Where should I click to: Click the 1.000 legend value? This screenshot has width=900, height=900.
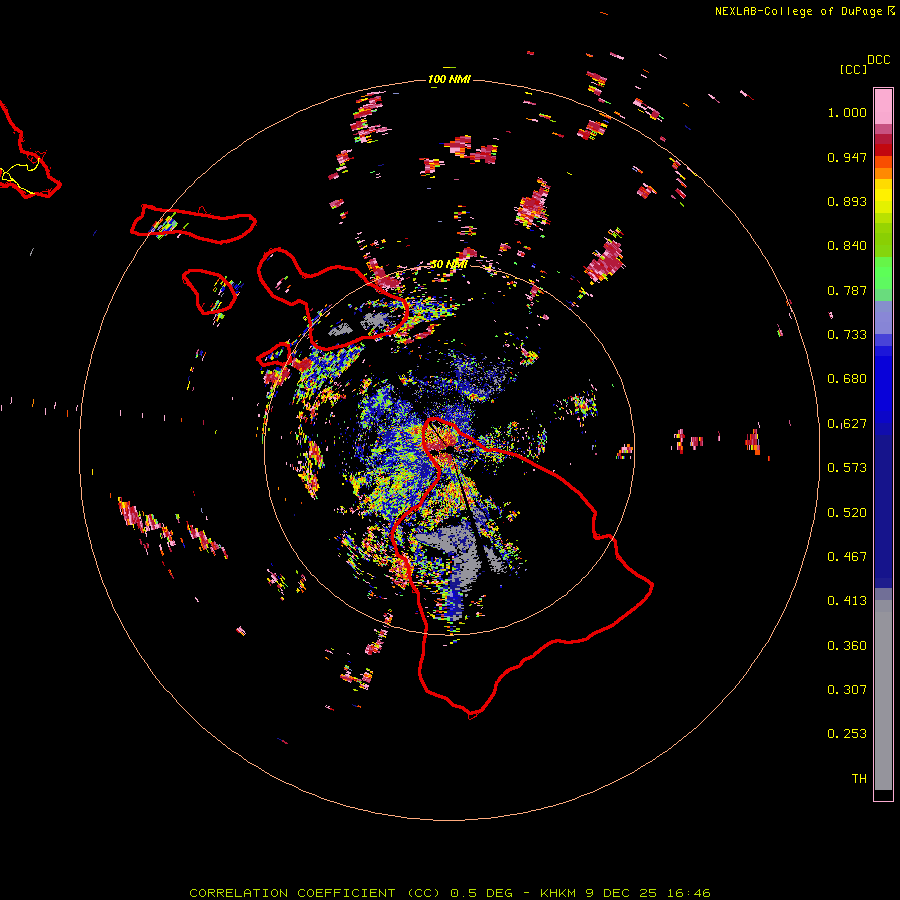click(847, 112)
